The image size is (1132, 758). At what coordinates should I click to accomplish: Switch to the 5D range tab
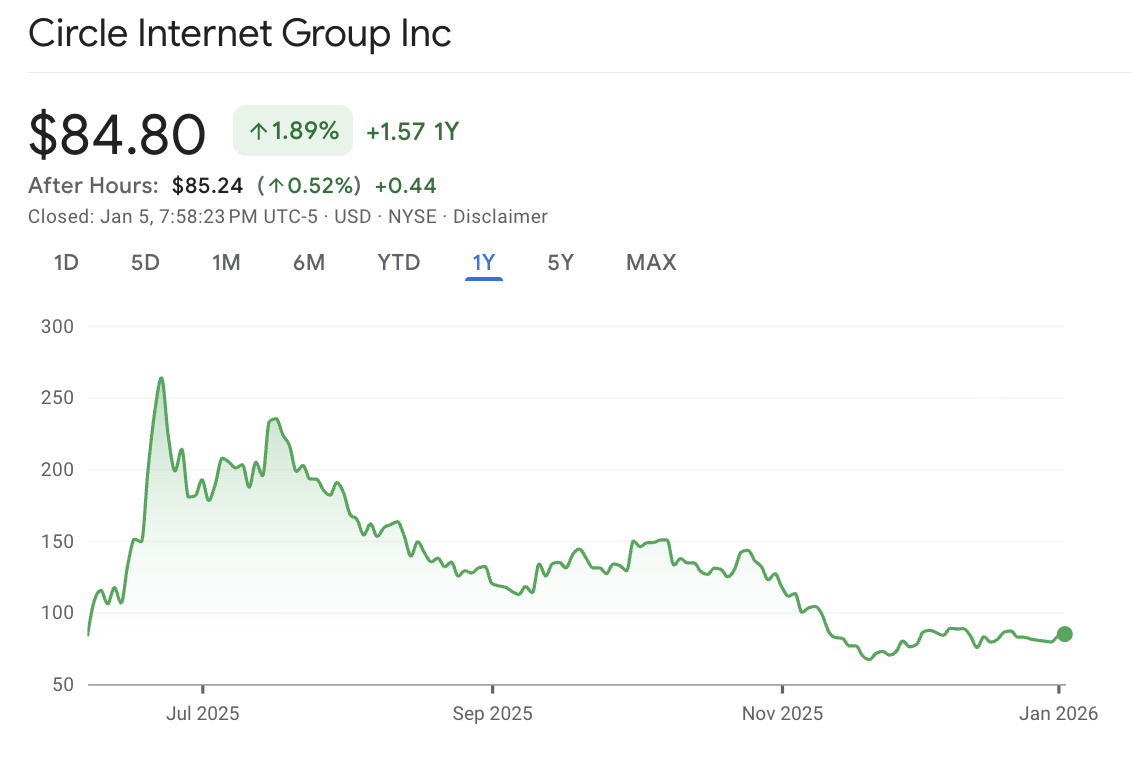(x=145, y=263)
